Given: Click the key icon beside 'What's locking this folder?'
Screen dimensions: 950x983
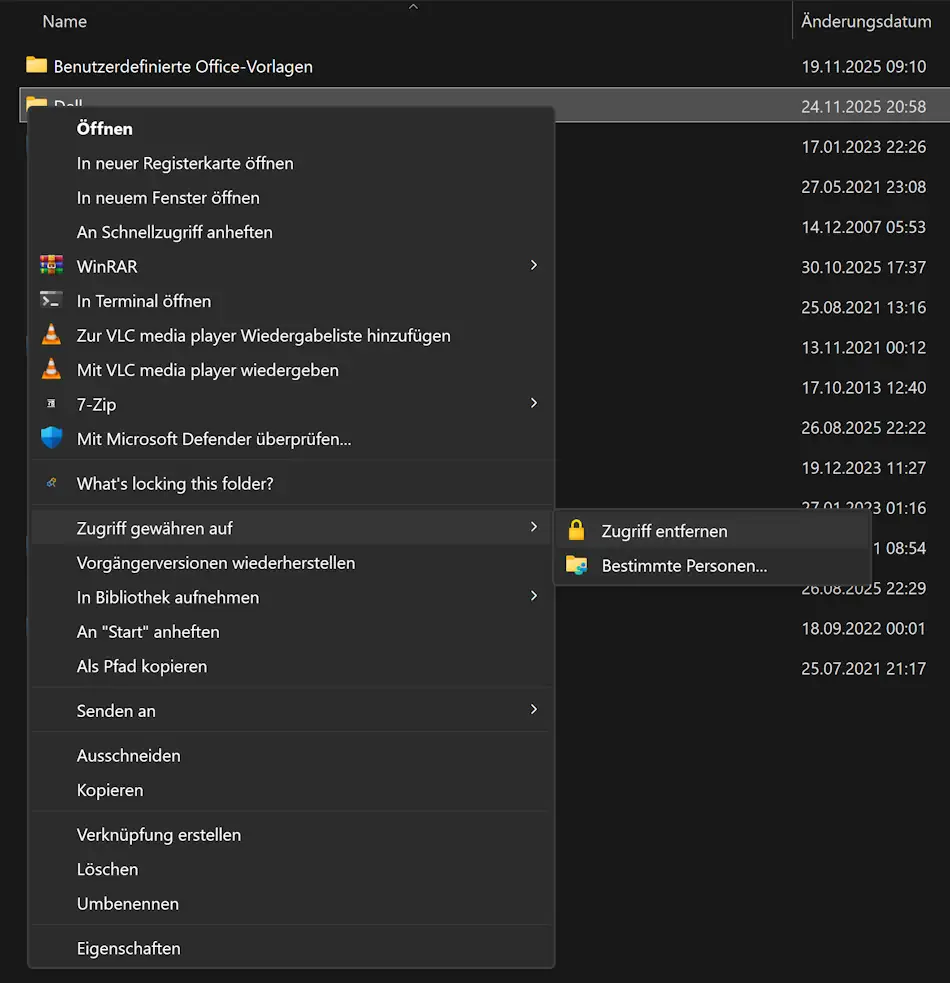Looking at the screenshot, I should pyautogui.click(x=51, y=483).
